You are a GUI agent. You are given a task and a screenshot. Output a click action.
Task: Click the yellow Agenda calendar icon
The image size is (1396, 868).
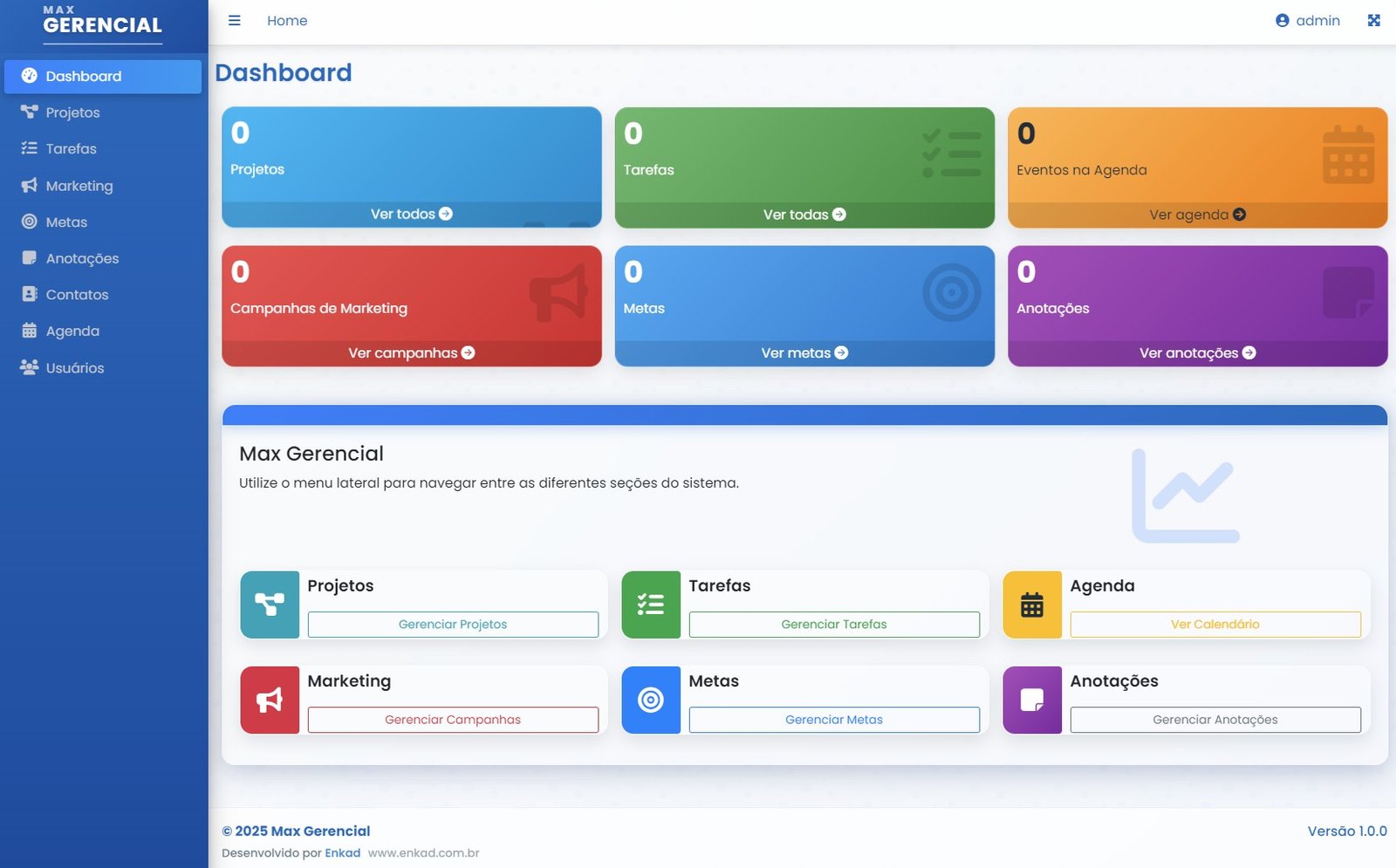click(x=1032, y=605)
